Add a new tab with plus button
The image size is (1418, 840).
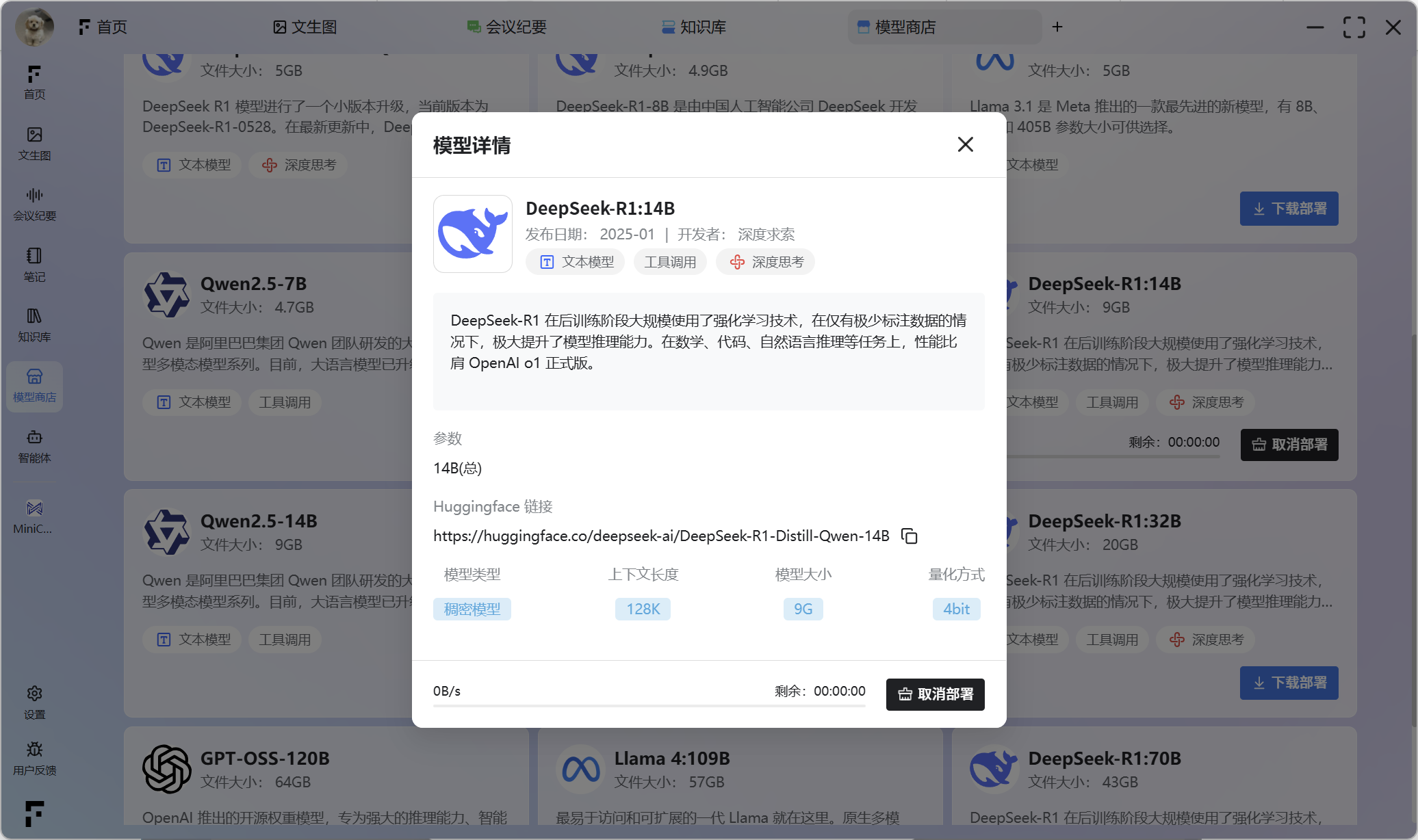point(1057,27)
